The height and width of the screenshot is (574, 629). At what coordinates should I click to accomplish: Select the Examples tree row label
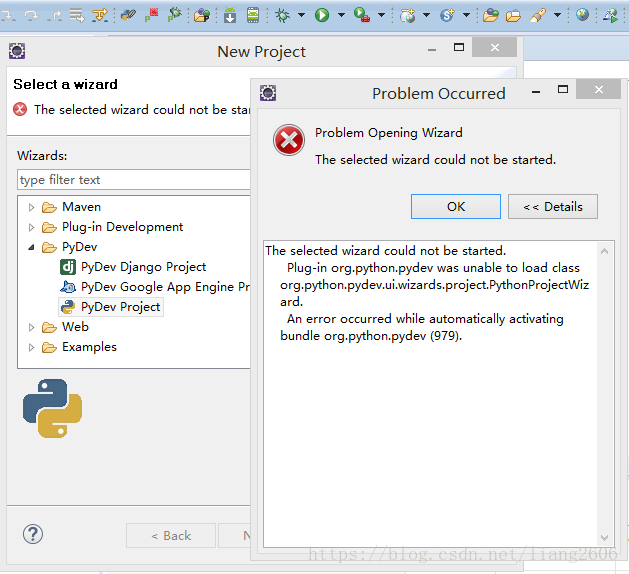(89, 347)
